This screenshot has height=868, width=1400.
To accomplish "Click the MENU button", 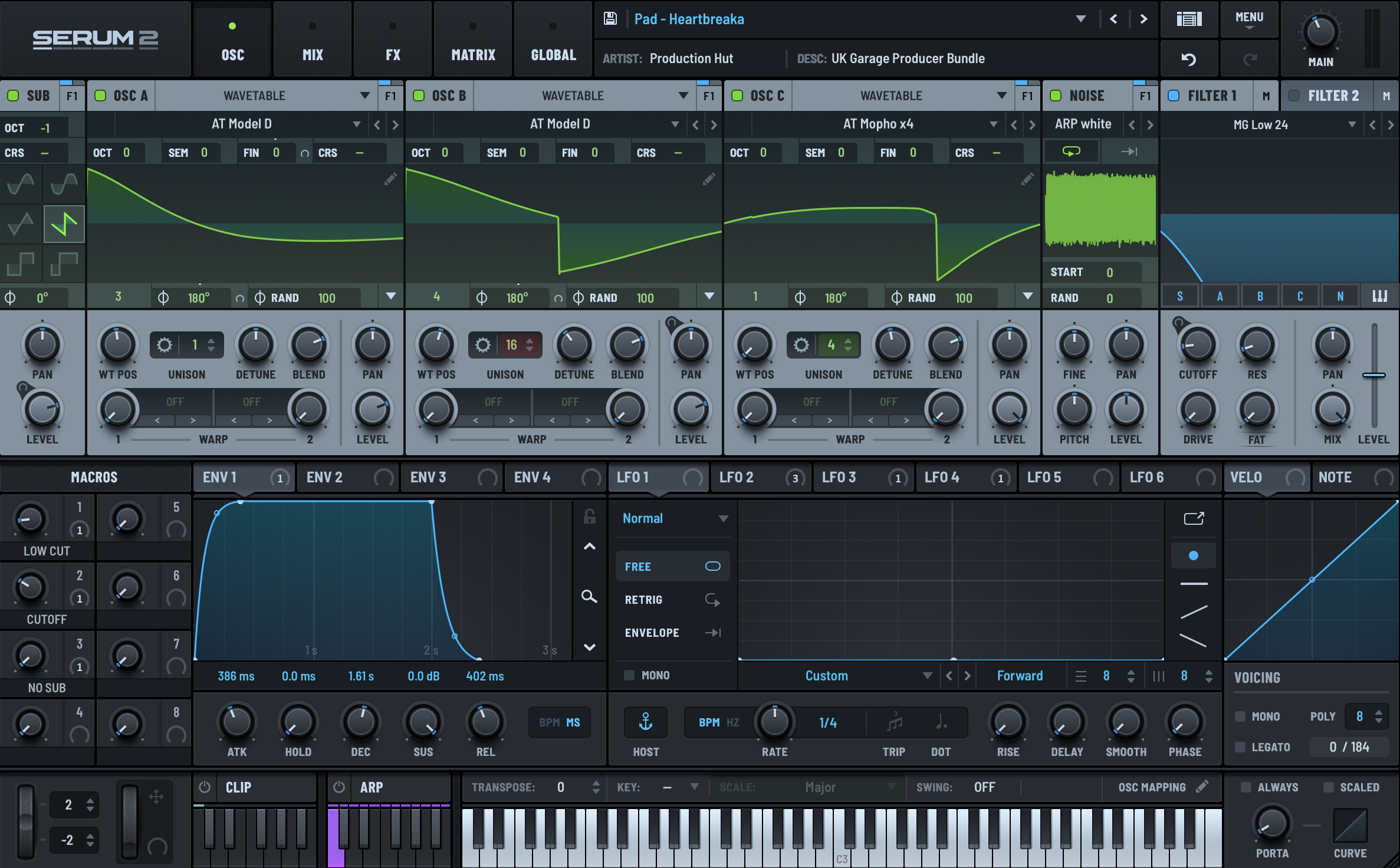I will (1249, 19).
